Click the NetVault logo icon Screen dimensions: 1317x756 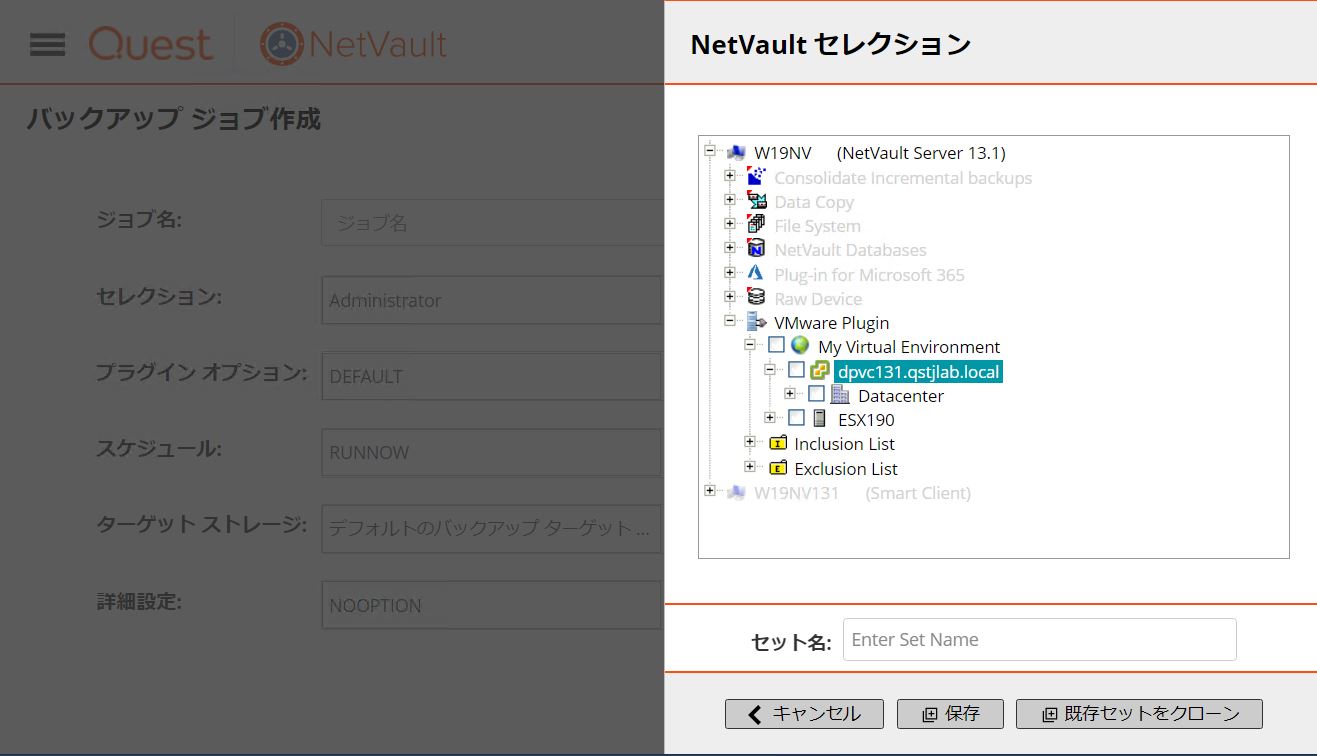click(281, 44)
